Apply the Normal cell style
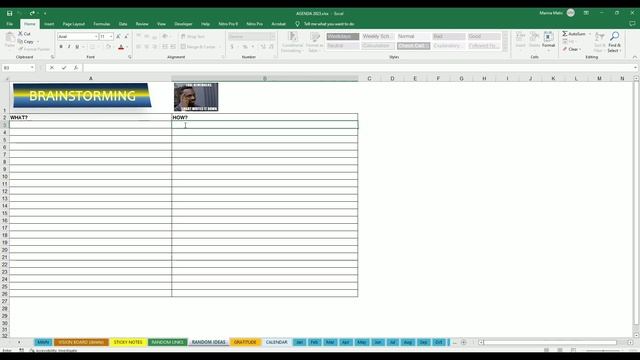The height and width of the screenshot is (360, 640). point(413,36)
